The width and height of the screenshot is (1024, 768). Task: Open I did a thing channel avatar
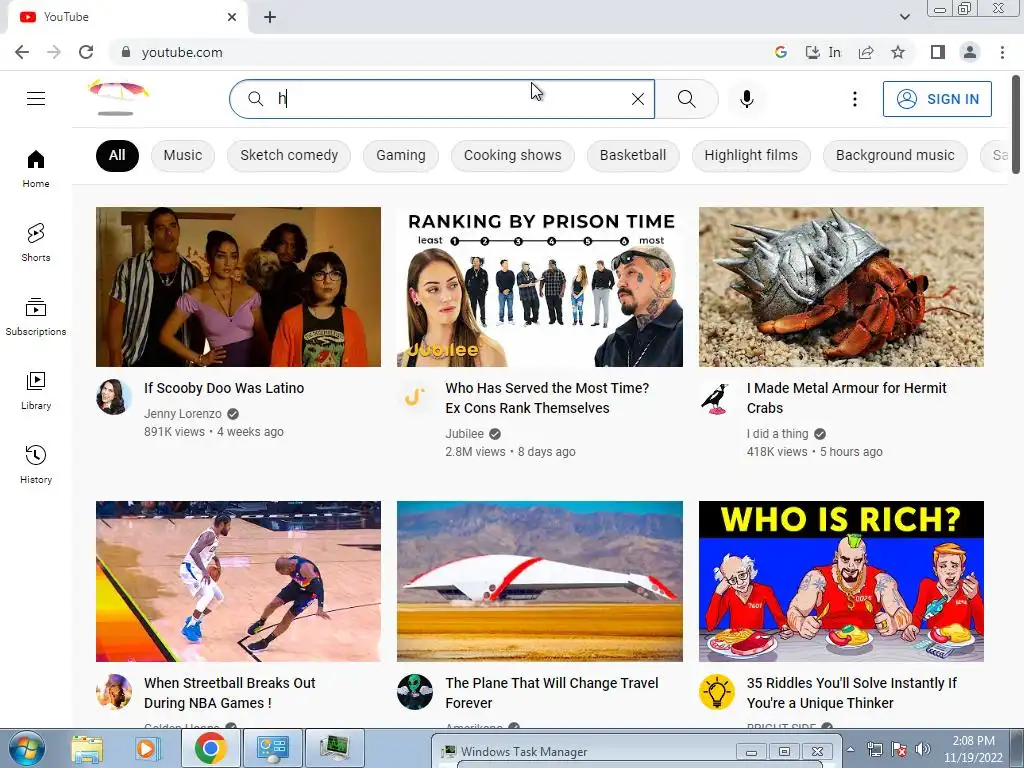(716, 396)
